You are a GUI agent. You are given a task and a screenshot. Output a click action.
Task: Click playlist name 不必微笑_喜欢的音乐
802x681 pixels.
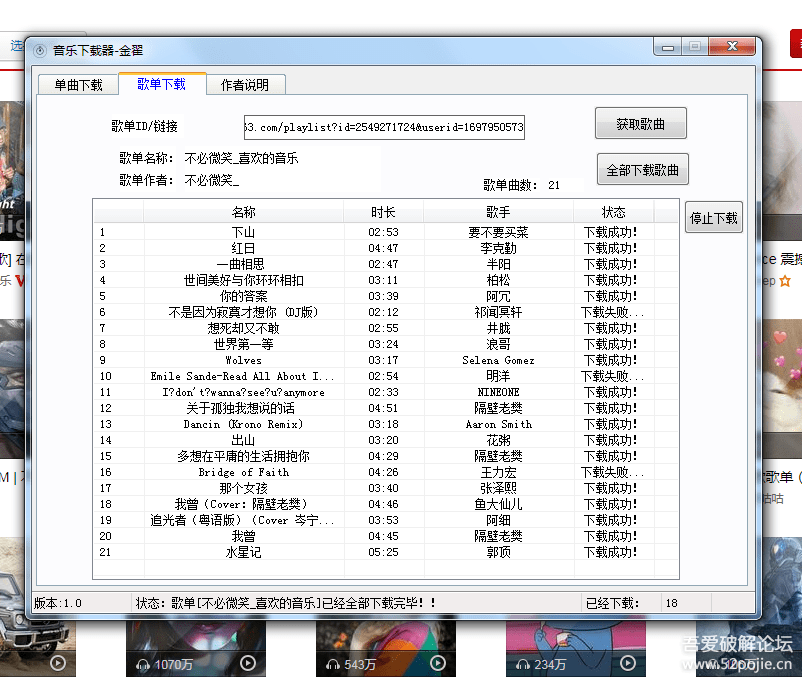coord(241,159)
